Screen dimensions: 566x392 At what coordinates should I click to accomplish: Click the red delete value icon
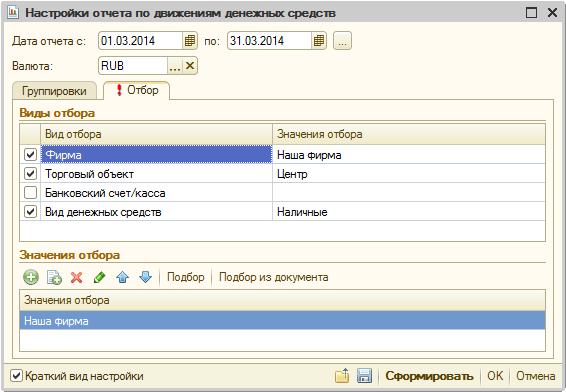77,278
